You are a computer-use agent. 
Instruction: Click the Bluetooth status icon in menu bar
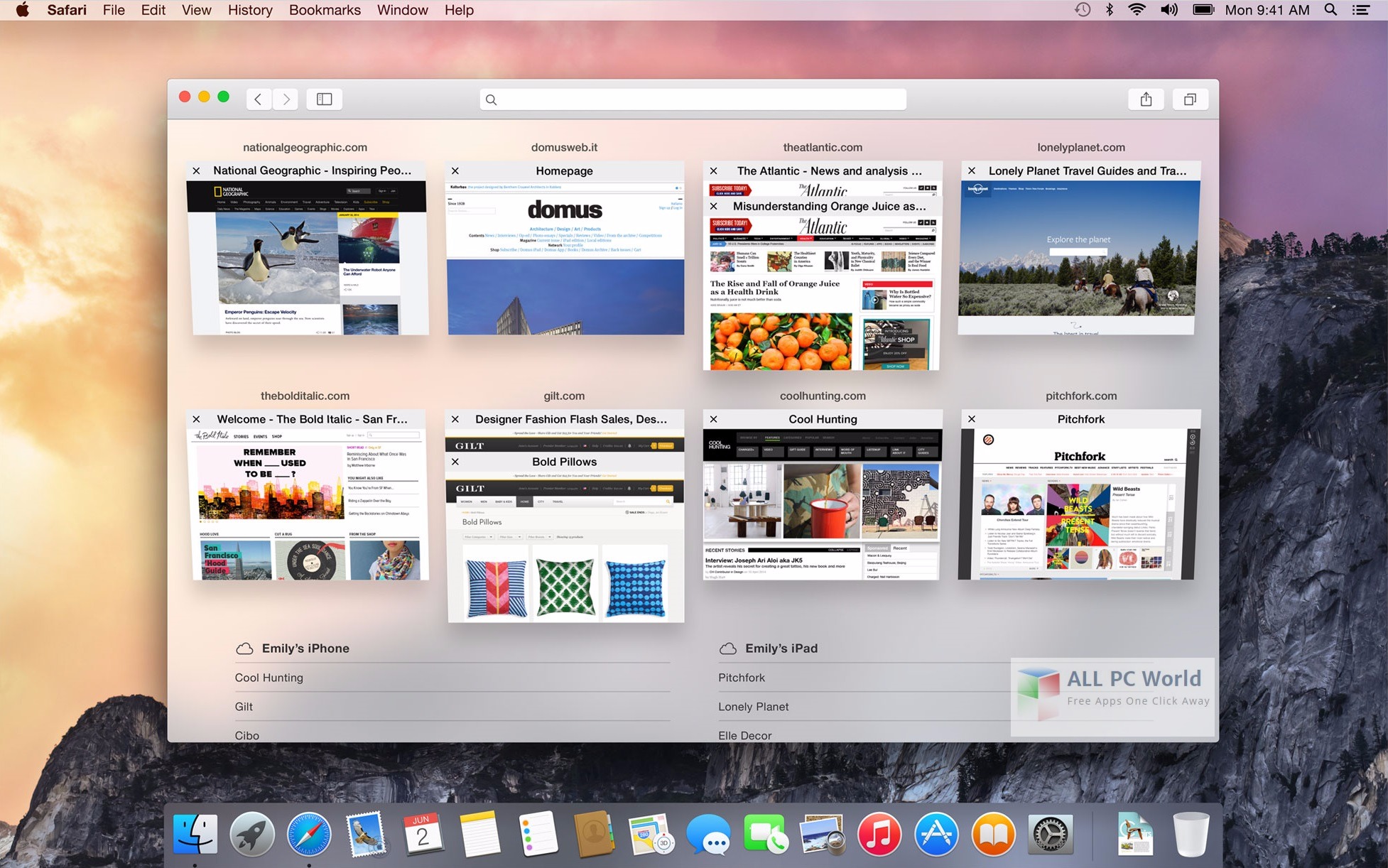(x=1111, y=11)
